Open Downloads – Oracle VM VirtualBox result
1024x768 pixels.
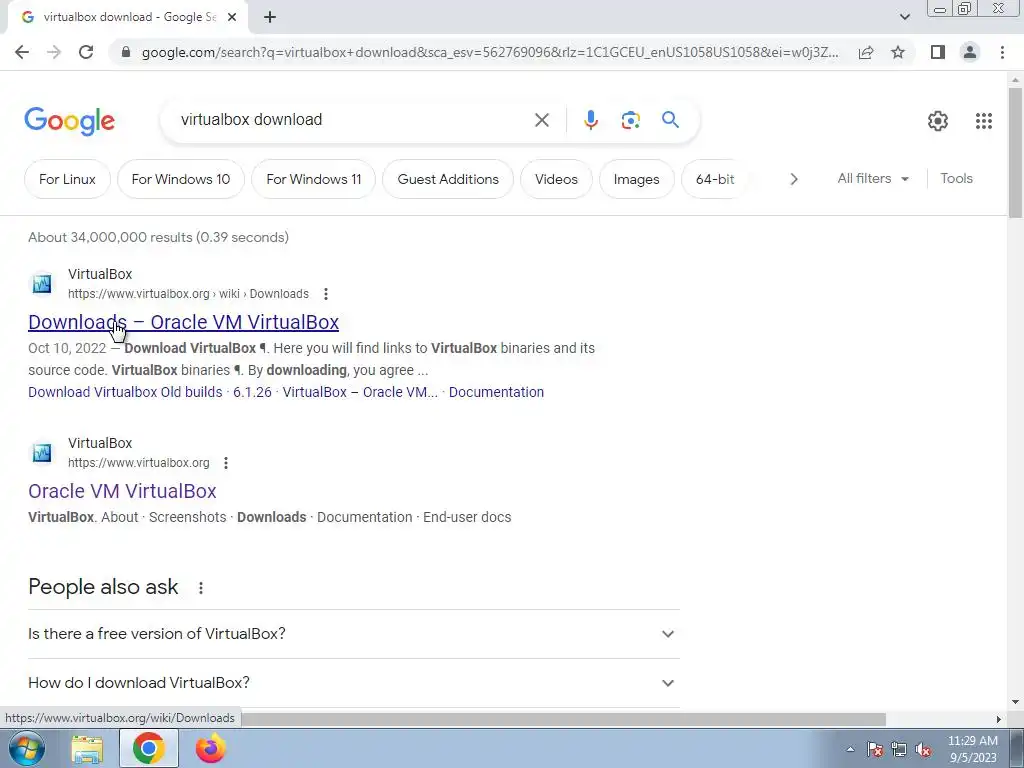tap(184, 322)
